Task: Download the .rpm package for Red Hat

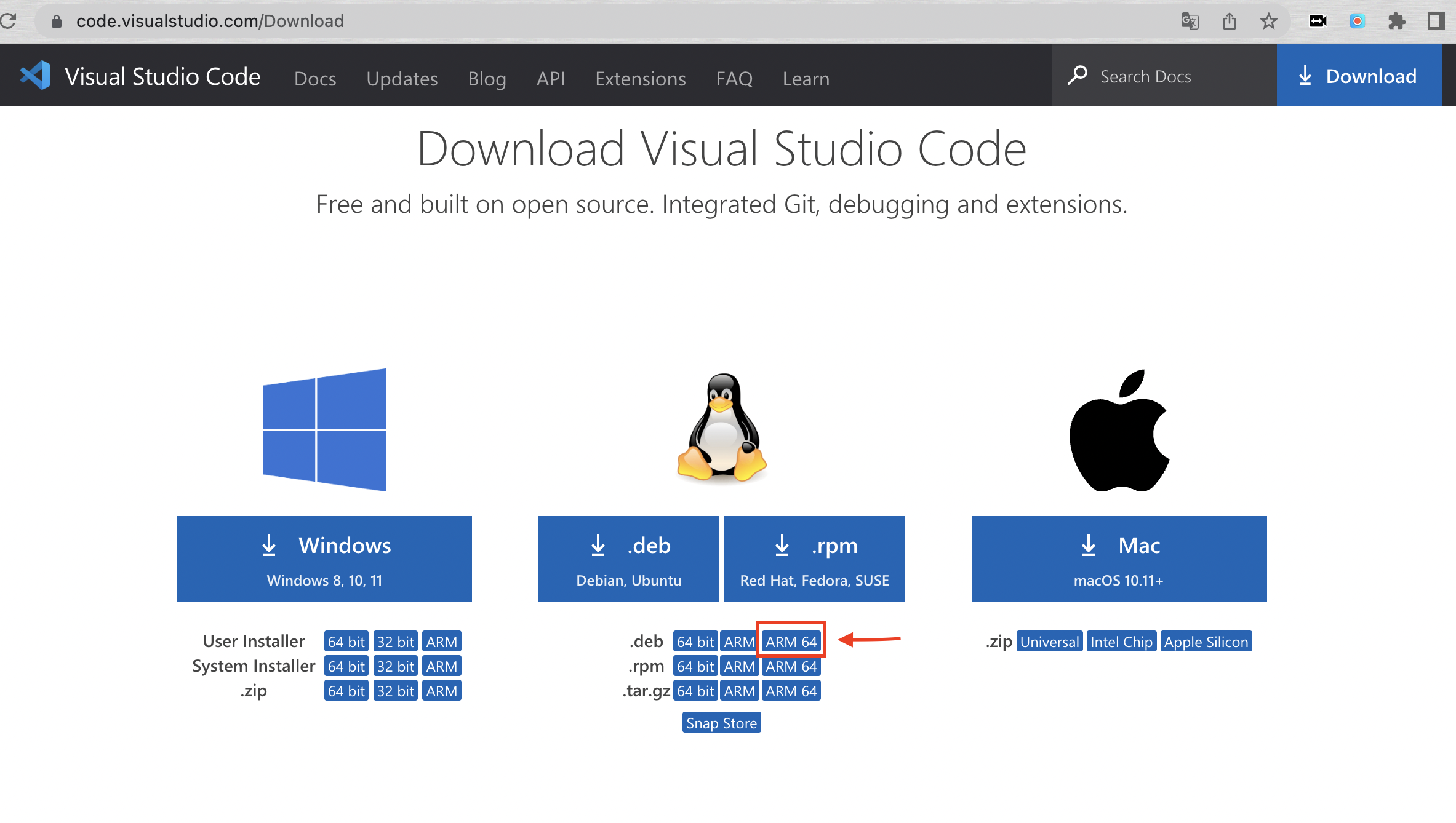Action: pos(814,559)
